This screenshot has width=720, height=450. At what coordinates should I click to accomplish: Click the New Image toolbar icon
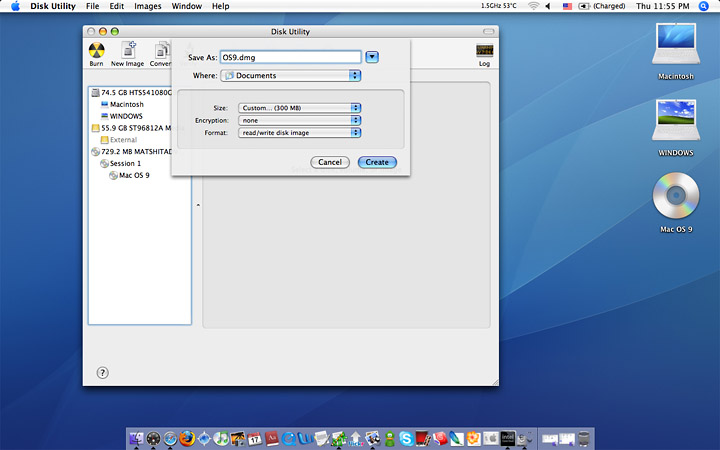click(x=127, y=52)
